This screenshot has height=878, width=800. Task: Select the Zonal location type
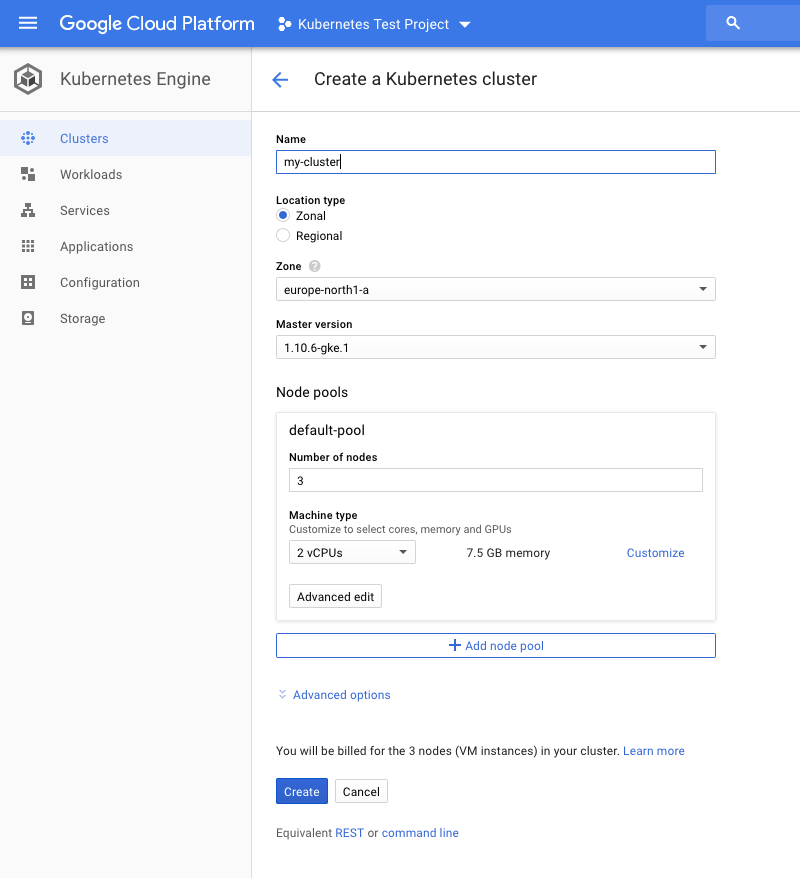pyautogui.click(x=283, y=216)
